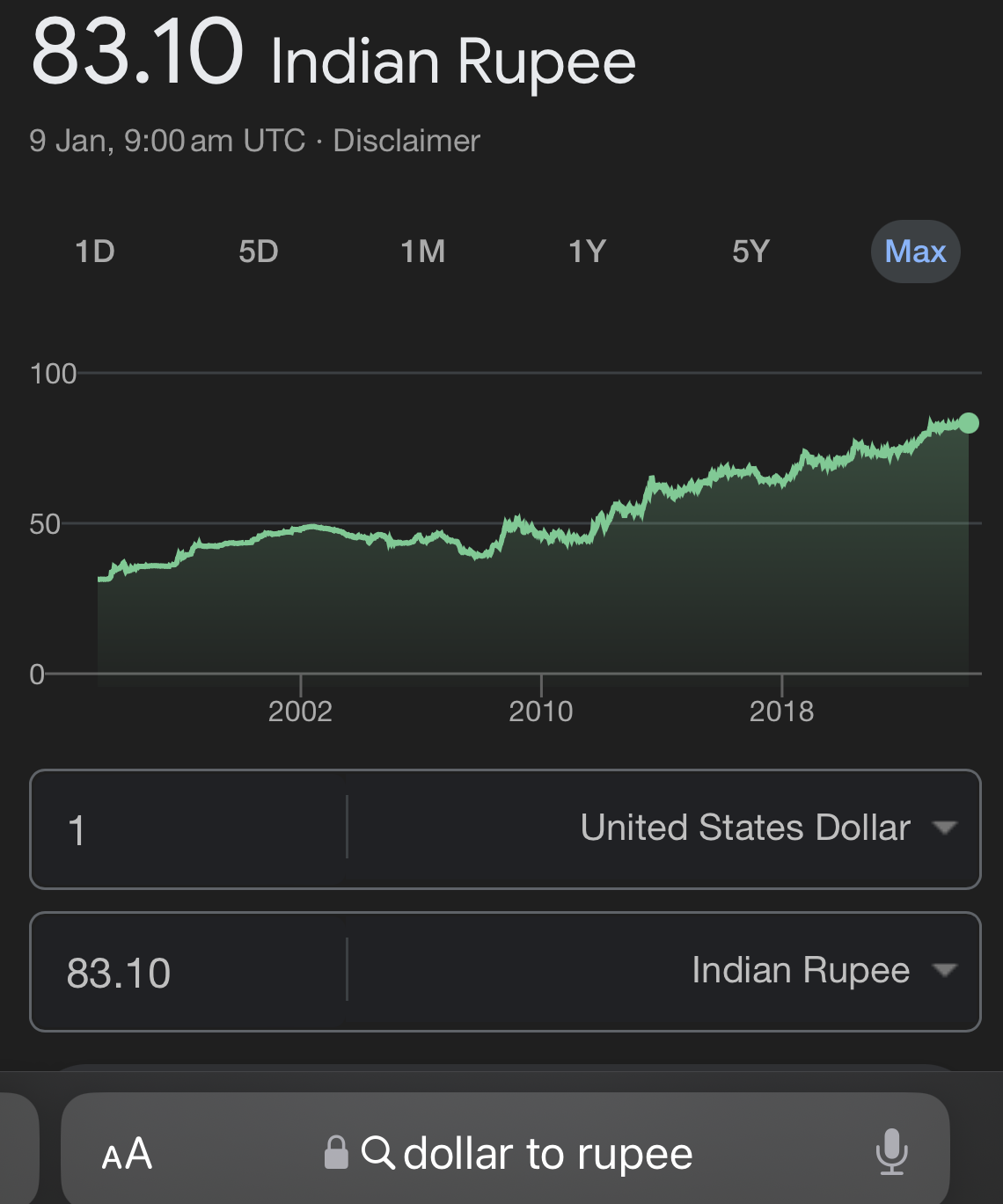This screenshot has width=1003, height=1204.
Task: Tap the lock icon in address bar
Action: [336, 1152]
